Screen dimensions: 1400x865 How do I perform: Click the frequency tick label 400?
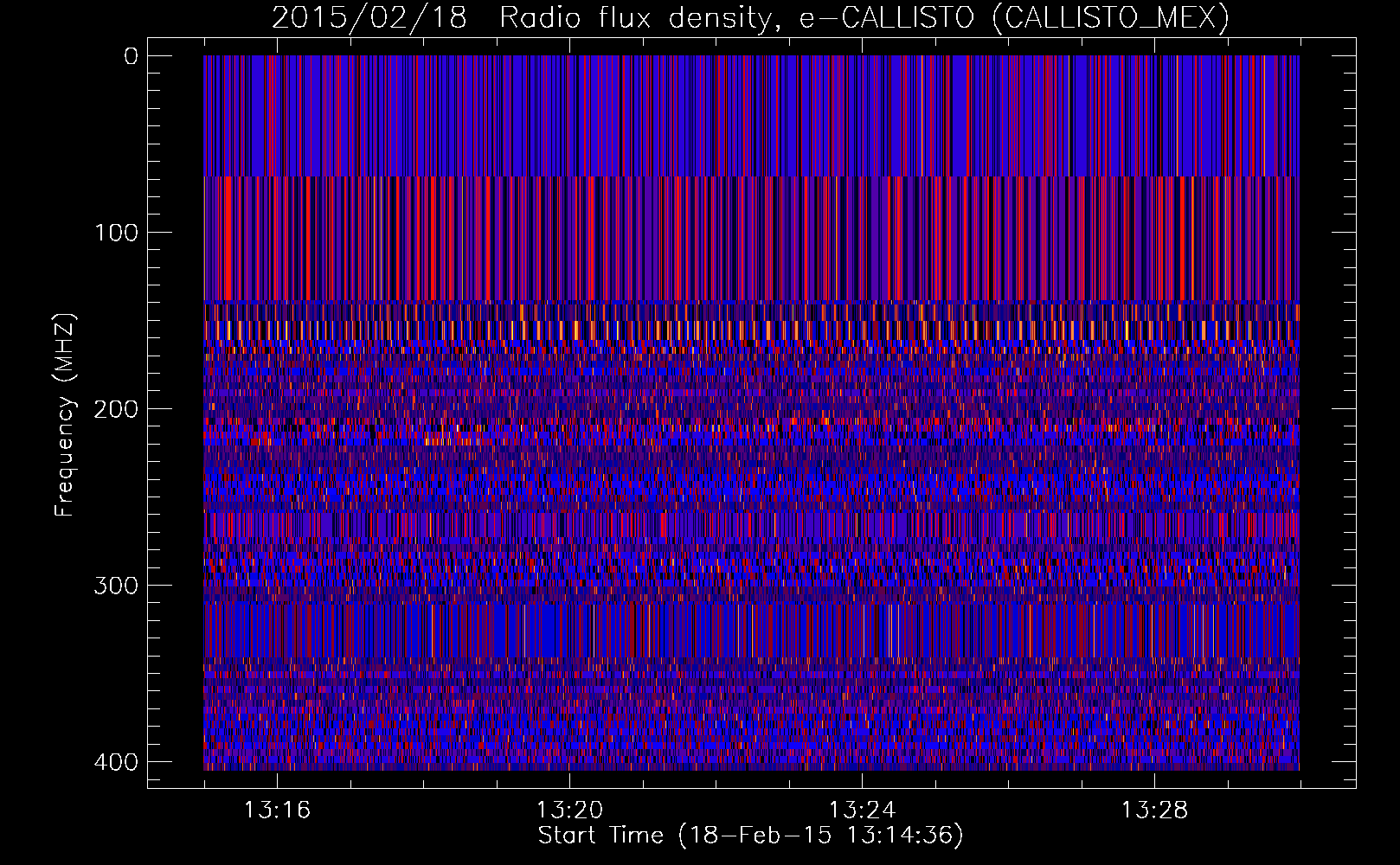[x=116, y=762]
